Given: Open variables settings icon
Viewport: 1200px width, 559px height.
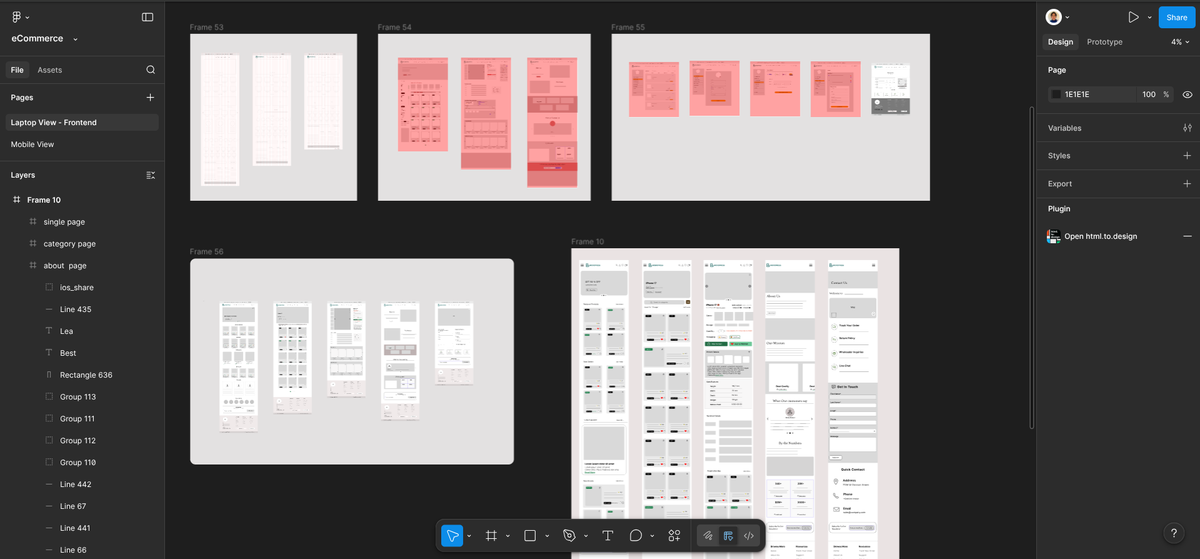Looking at the screenshot, I should (1187, 128).
